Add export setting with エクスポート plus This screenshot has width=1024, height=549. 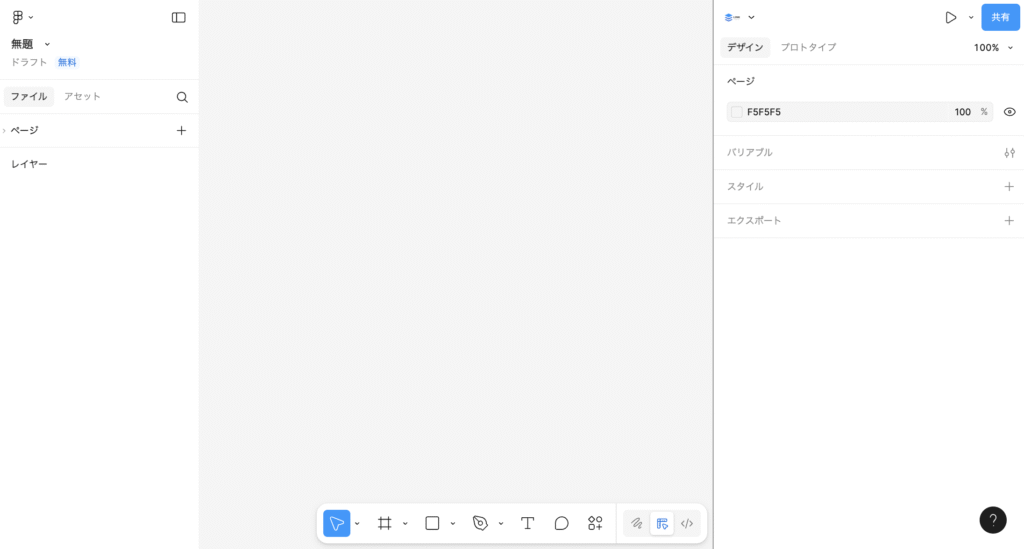[1010, 221]
